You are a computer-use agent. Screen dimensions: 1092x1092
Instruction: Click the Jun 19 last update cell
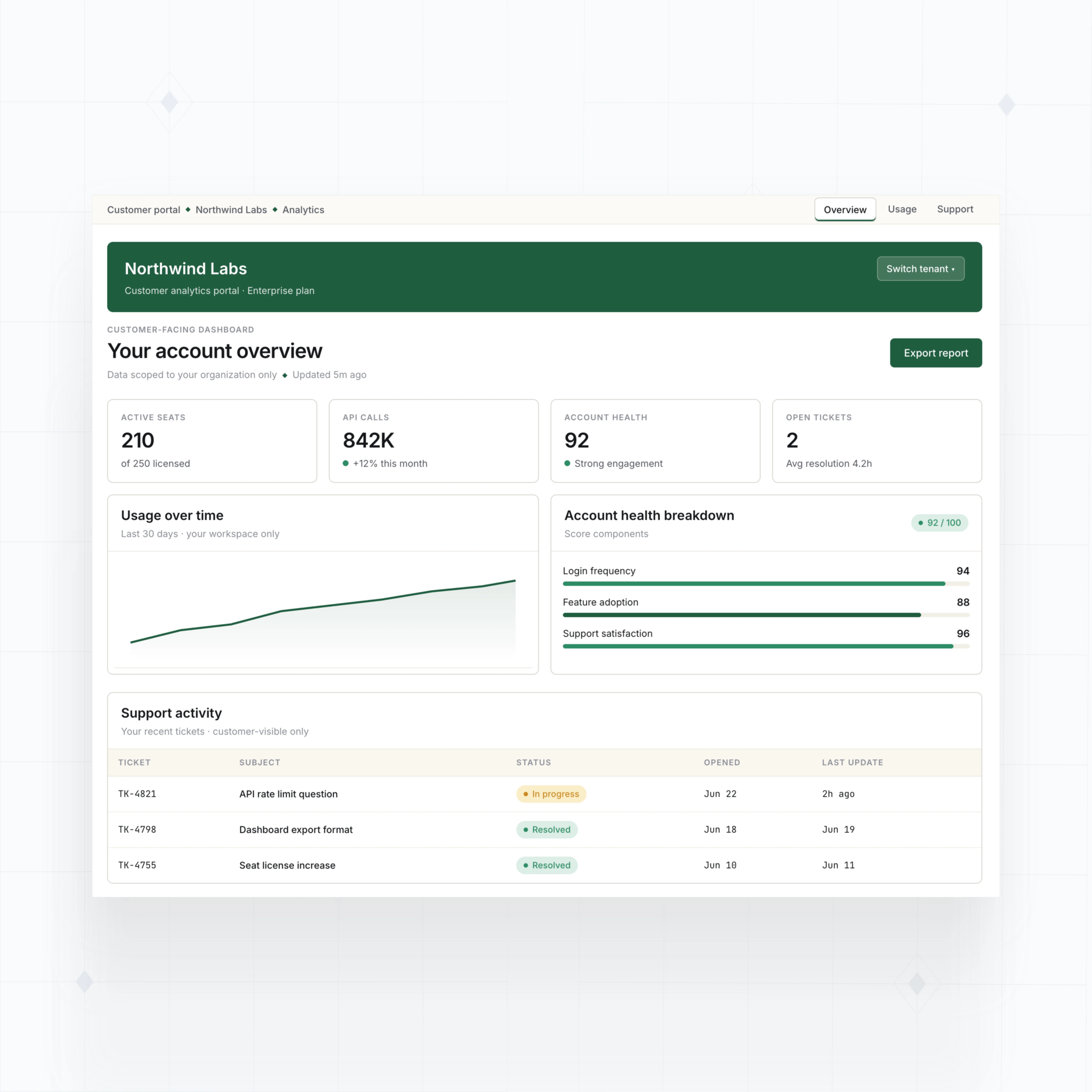(838, 830)
